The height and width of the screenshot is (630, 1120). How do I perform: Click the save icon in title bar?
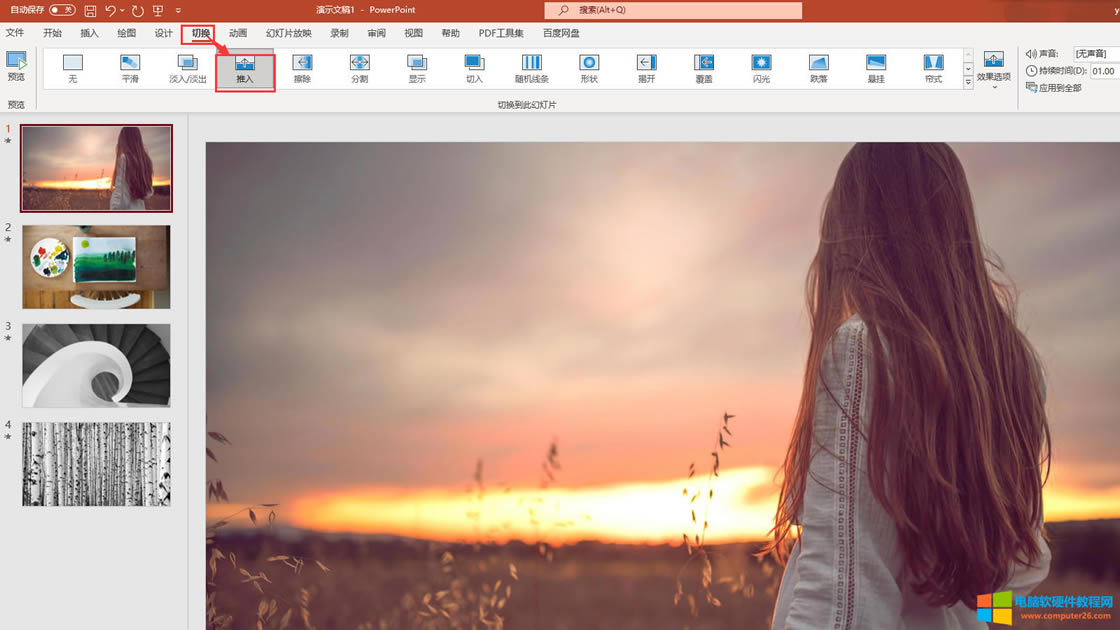[90, 10]
